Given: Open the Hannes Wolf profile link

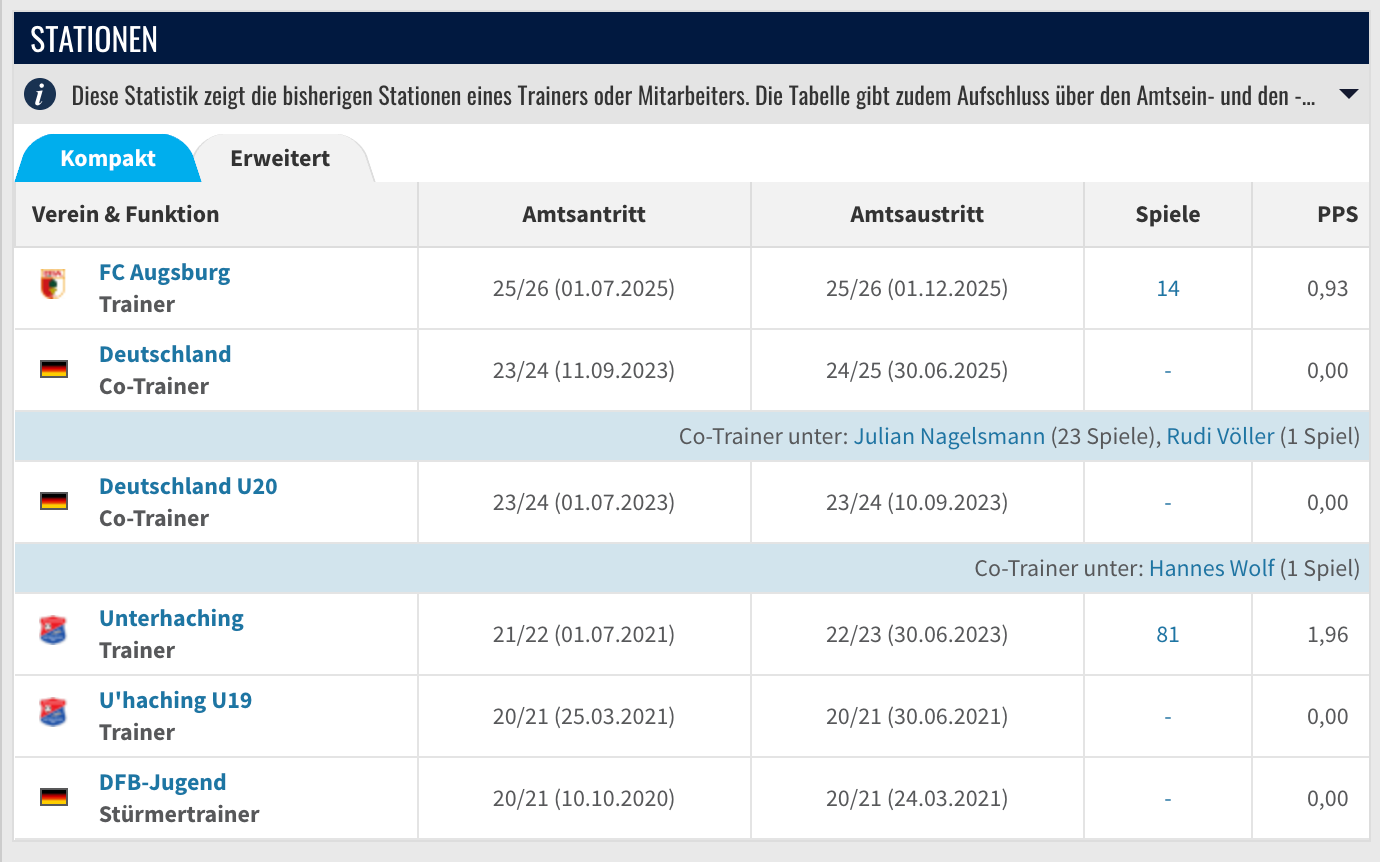Looking at the screenshot, I should pos(1212,568).
